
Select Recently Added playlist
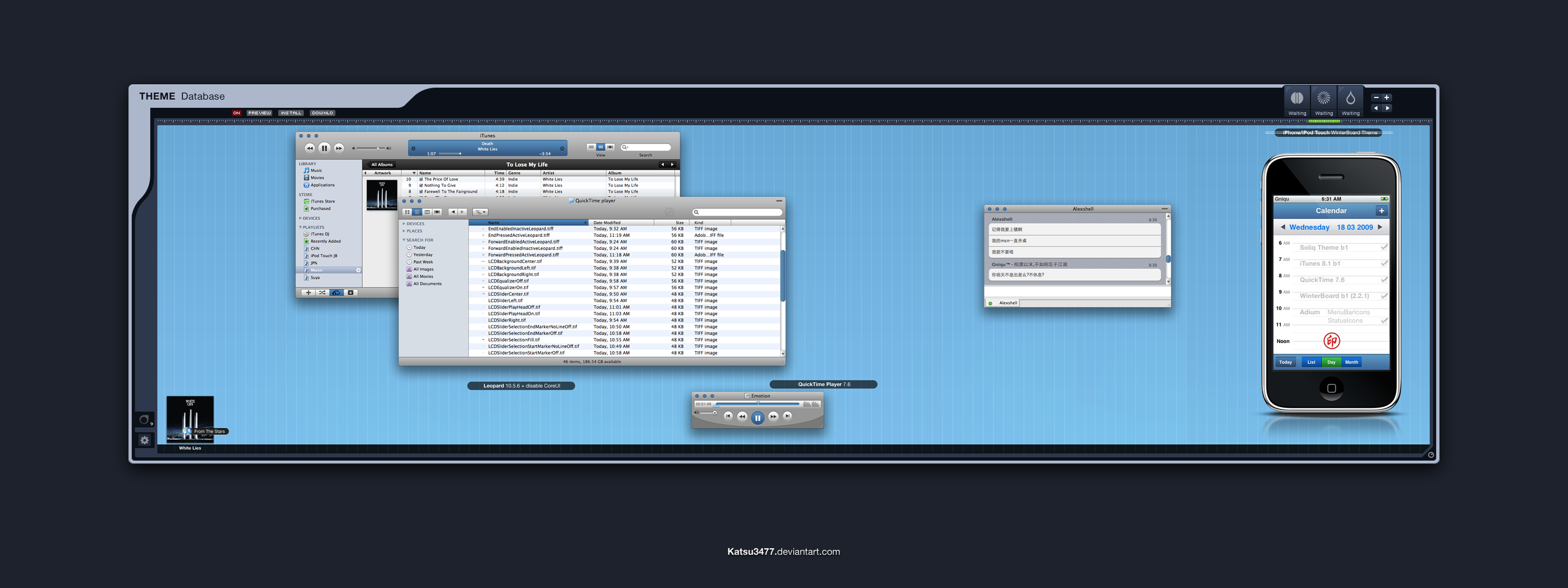pos(323,241)
